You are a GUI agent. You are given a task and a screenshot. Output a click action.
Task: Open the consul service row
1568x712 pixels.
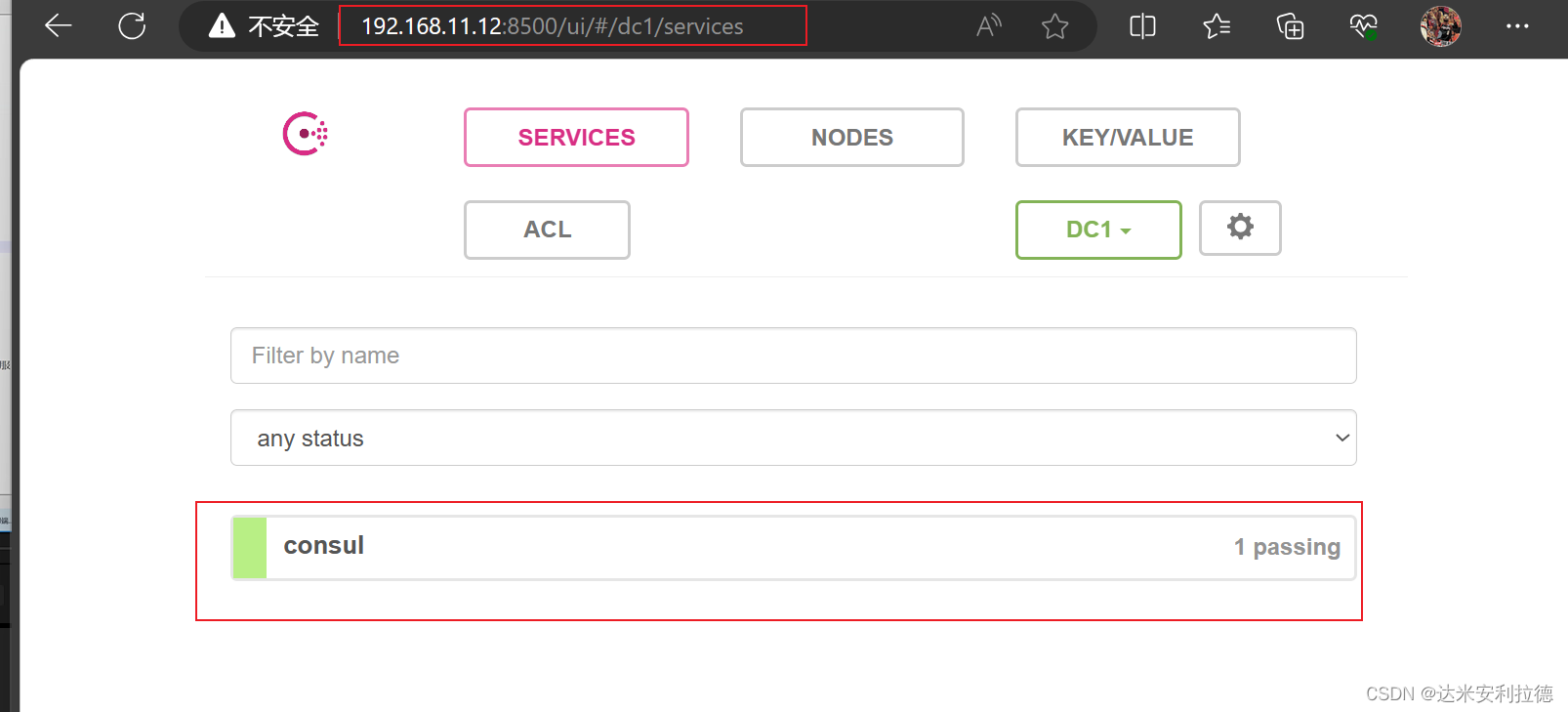[793, 547]
